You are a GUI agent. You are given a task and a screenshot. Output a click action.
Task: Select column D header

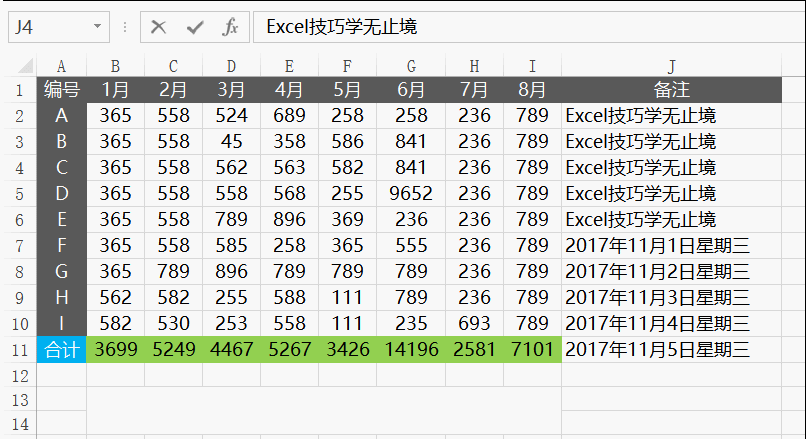231,66
